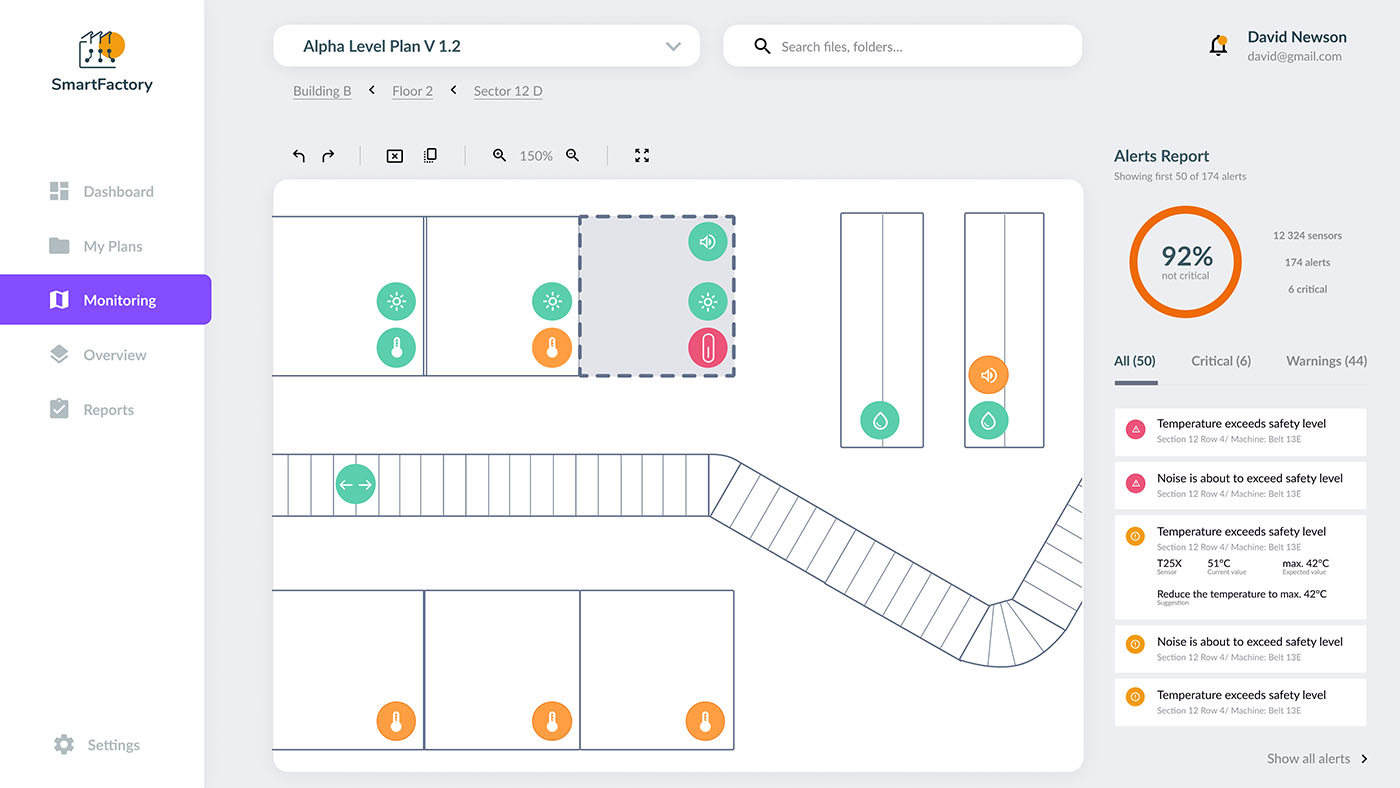
Task: Open the Alpha Level Plan version dropdown
Action: (671, 45)
